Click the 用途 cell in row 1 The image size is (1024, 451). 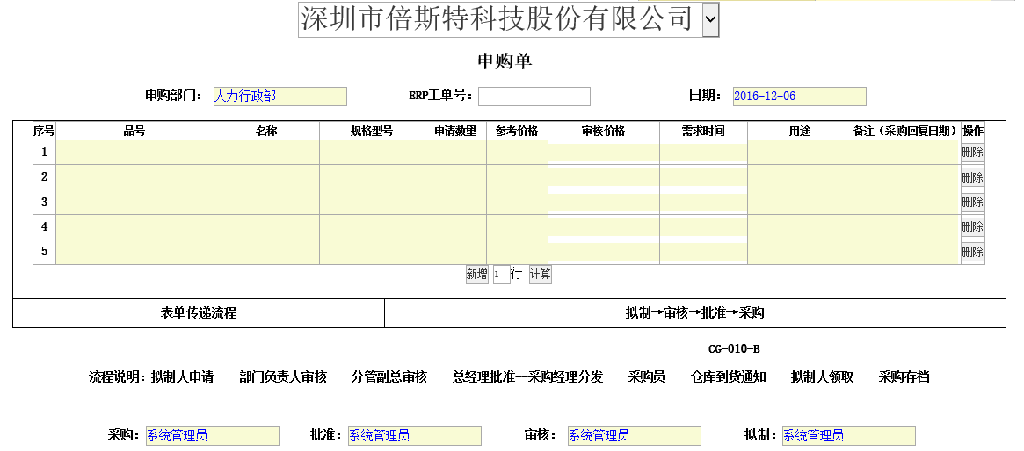[801, 152]
